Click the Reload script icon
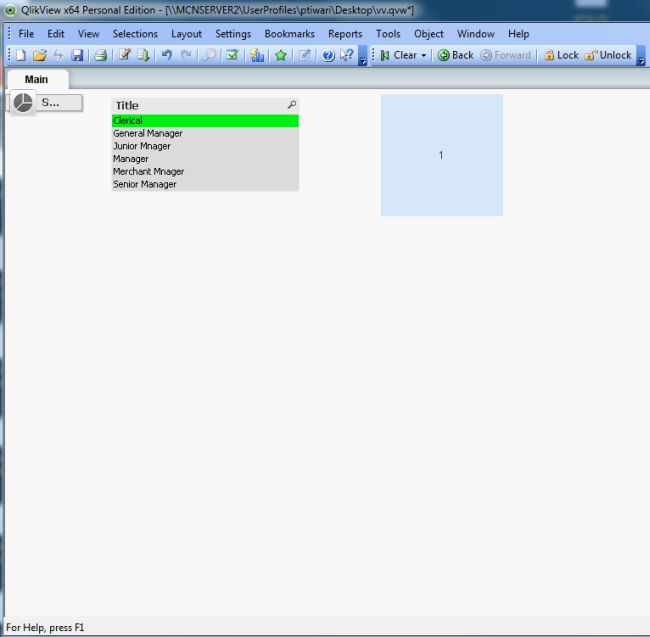Image resolution: width=650 pixels, height=637 pixels. 143,55
